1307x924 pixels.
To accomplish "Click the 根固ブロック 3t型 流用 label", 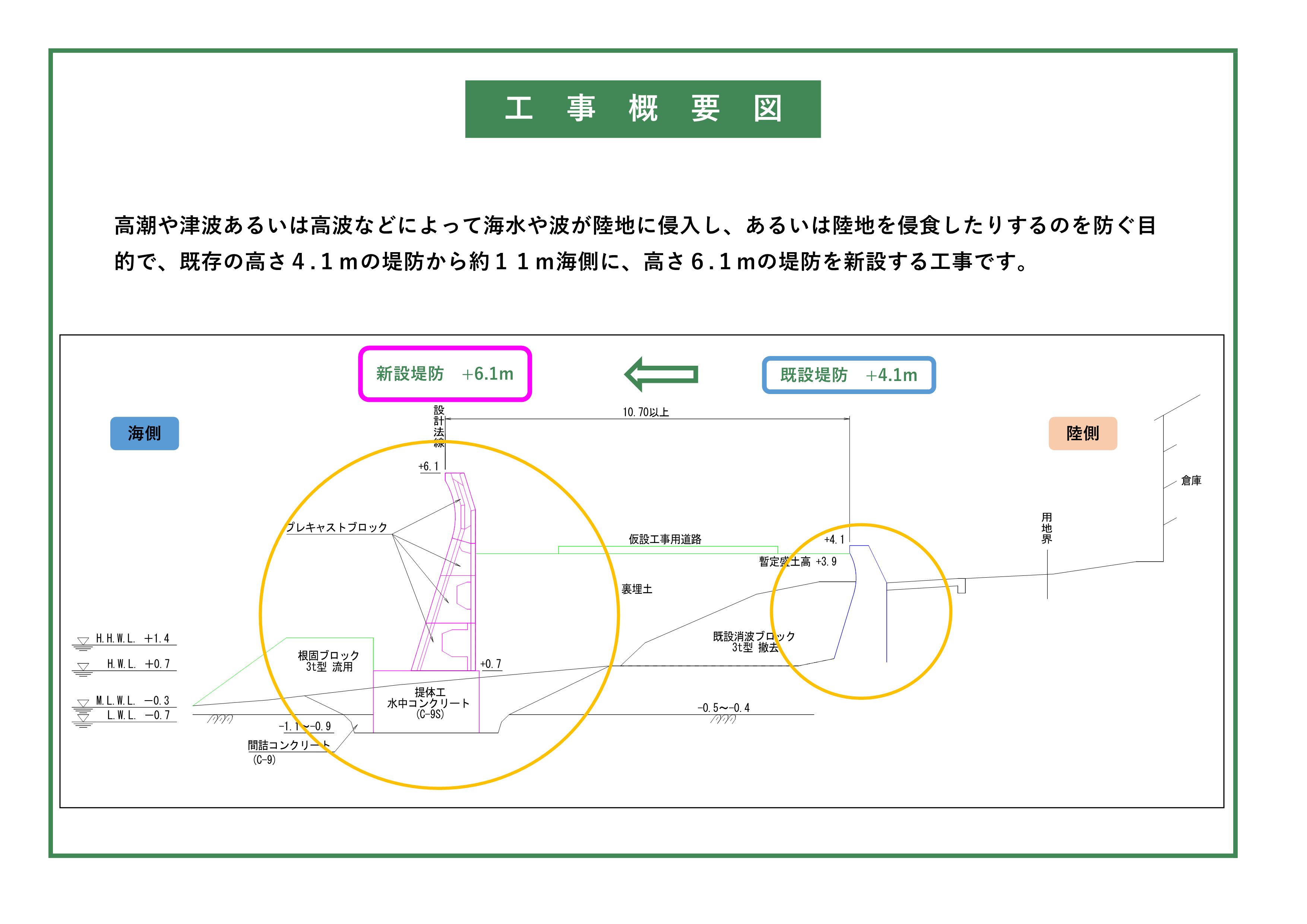I will pyautogui.click(x=329, y=661).
